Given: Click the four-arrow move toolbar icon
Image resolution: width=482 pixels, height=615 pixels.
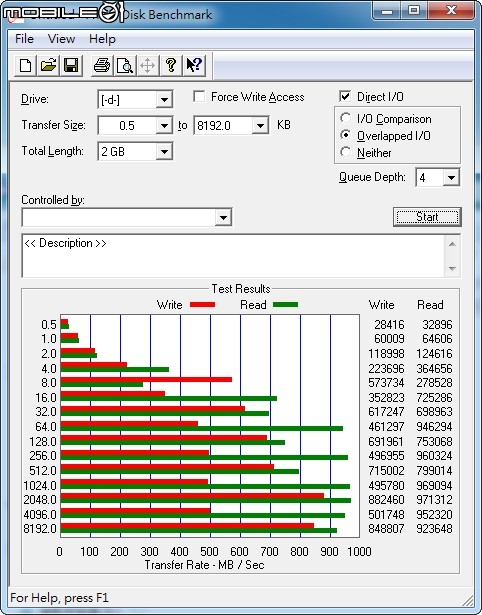Looking at the screenshot, I should 147,65.
